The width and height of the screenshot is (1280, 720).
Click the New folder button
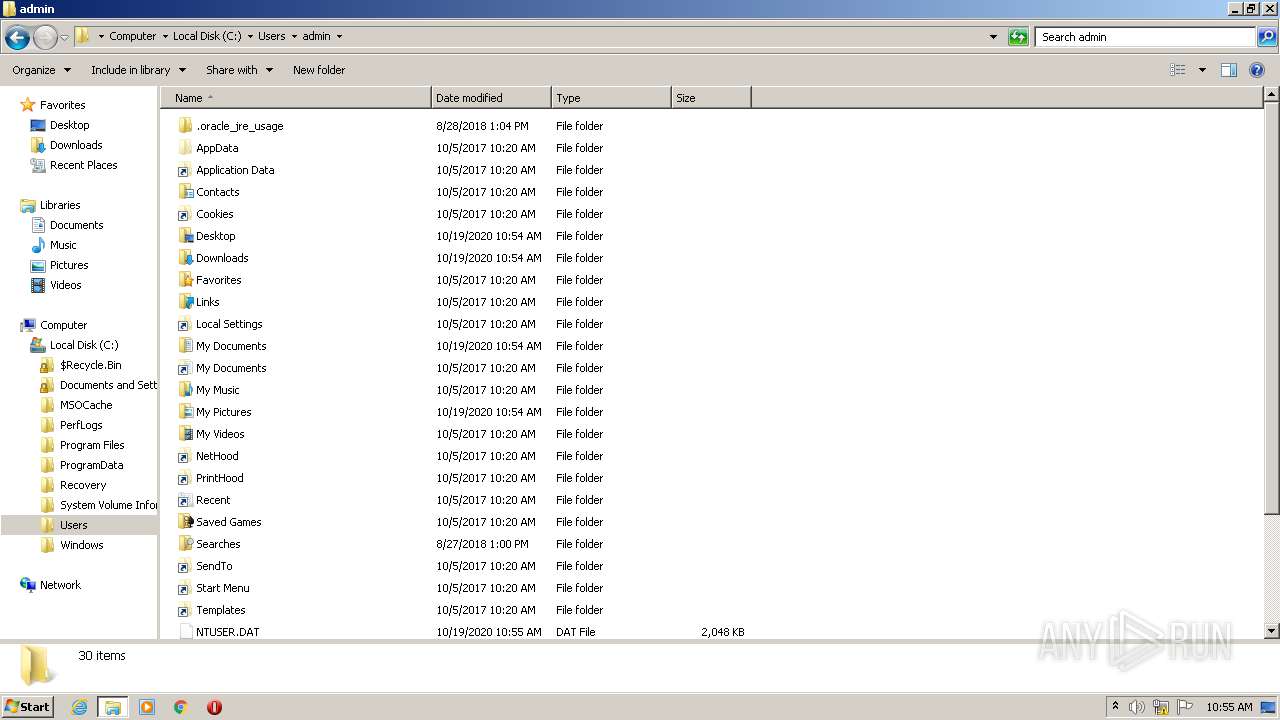coord(319,70)
